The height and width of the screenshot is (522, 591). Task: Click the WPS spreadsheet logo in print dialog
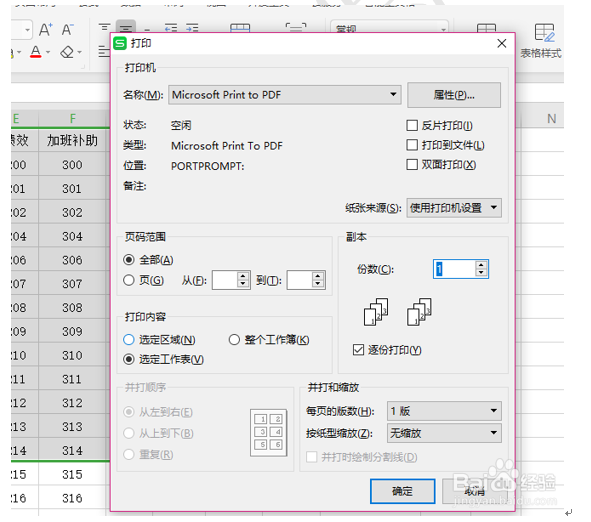(120, 43)
